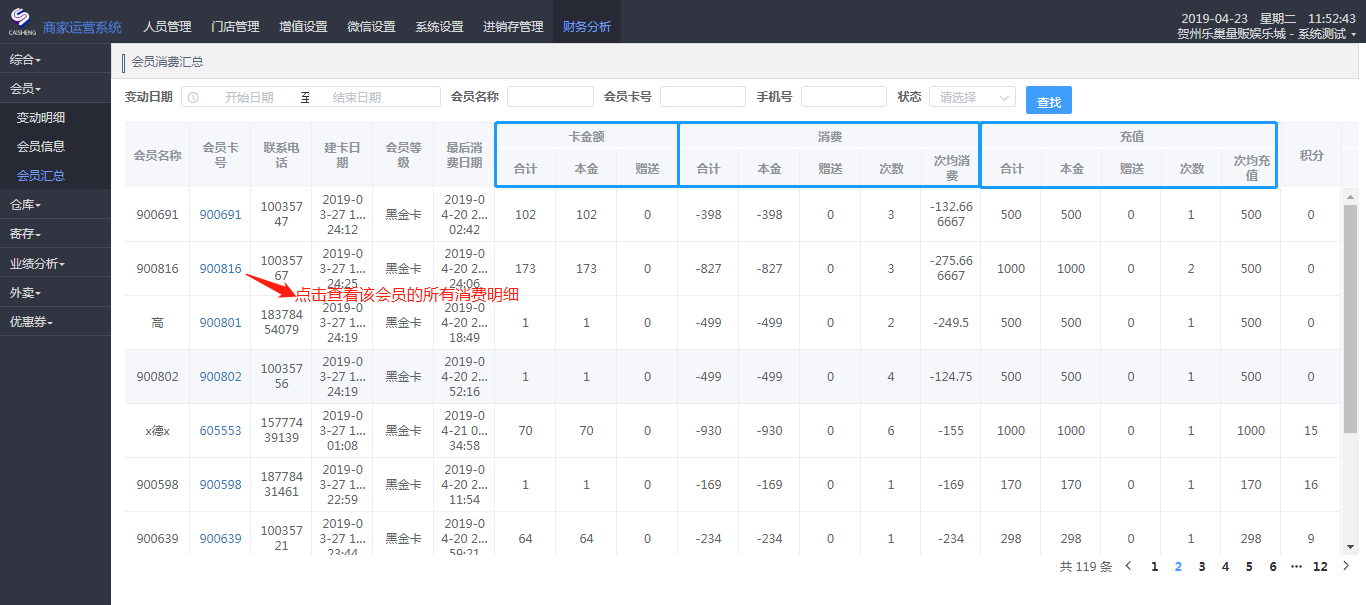Go to page 6
Viewport: 1366px width, 605px height.
coord(1273,567)
